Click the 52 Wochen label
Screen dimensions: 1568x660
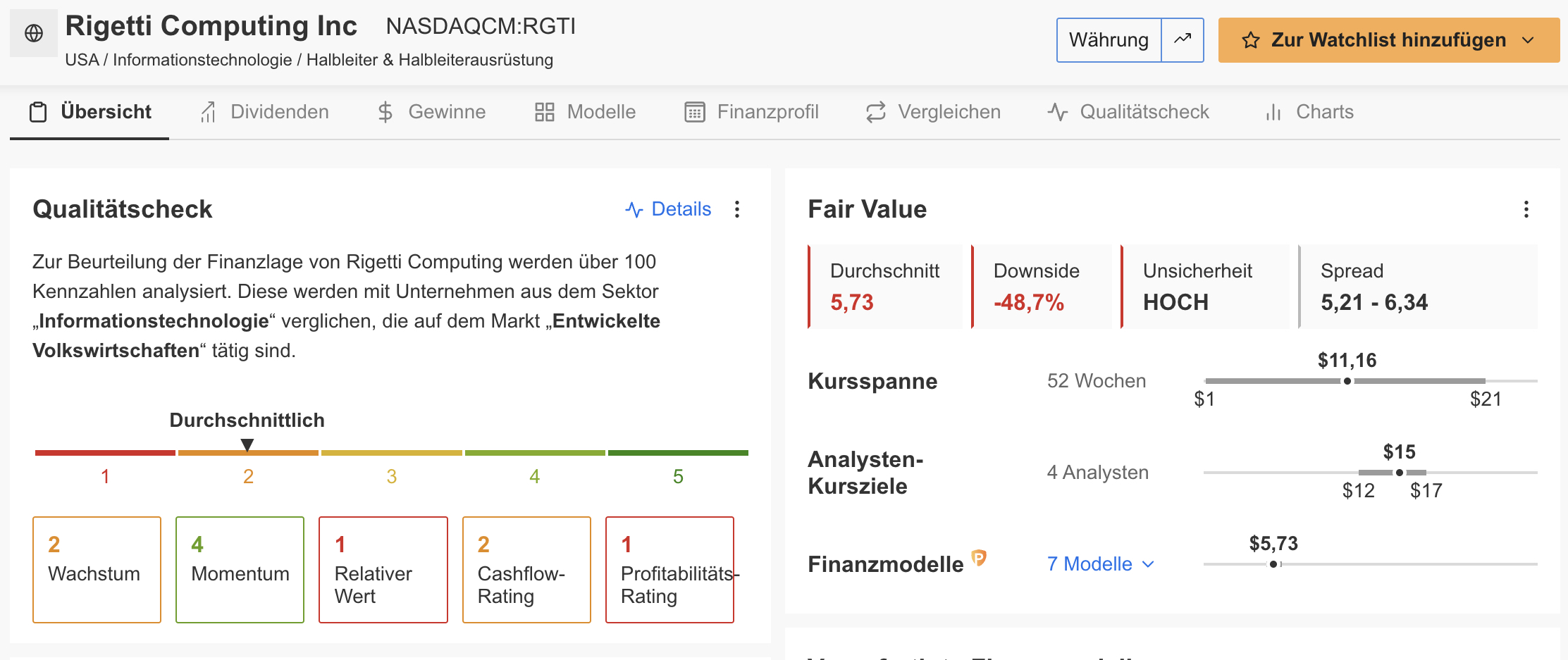[1097, 381]
